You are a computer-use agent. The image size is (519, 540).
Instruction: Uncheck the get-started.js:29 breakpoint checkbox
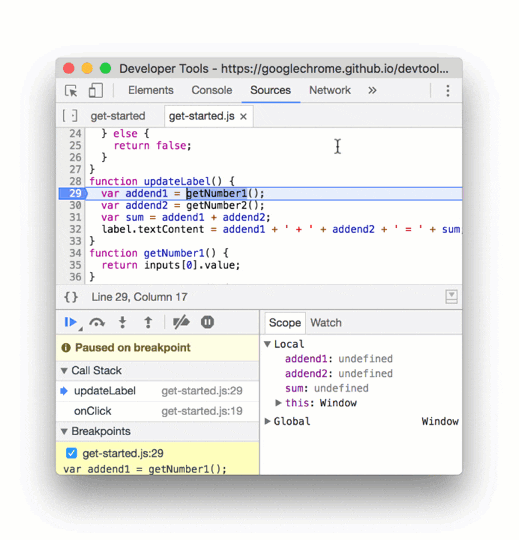coord(71,453)
